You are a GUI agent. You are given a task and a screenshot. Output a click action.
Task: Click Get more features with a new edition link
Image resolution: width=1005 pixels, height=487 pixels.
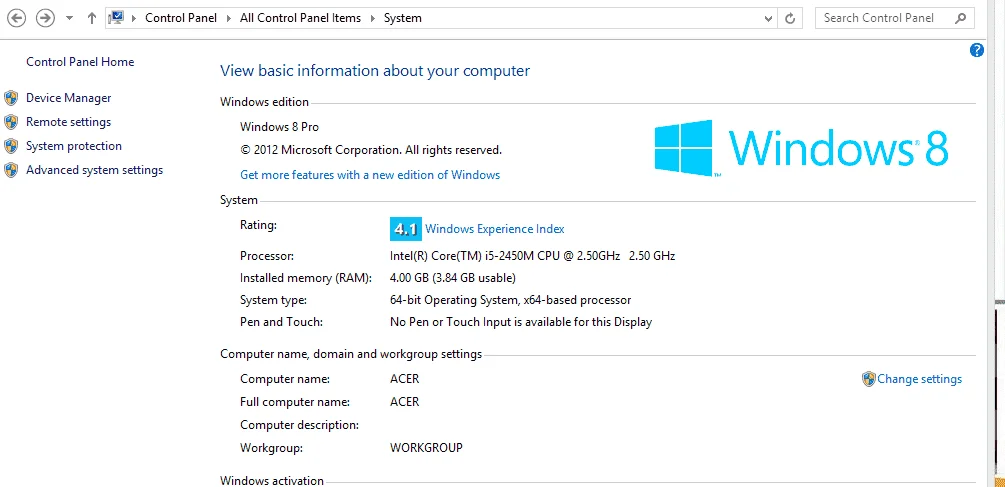pos(370,174)
